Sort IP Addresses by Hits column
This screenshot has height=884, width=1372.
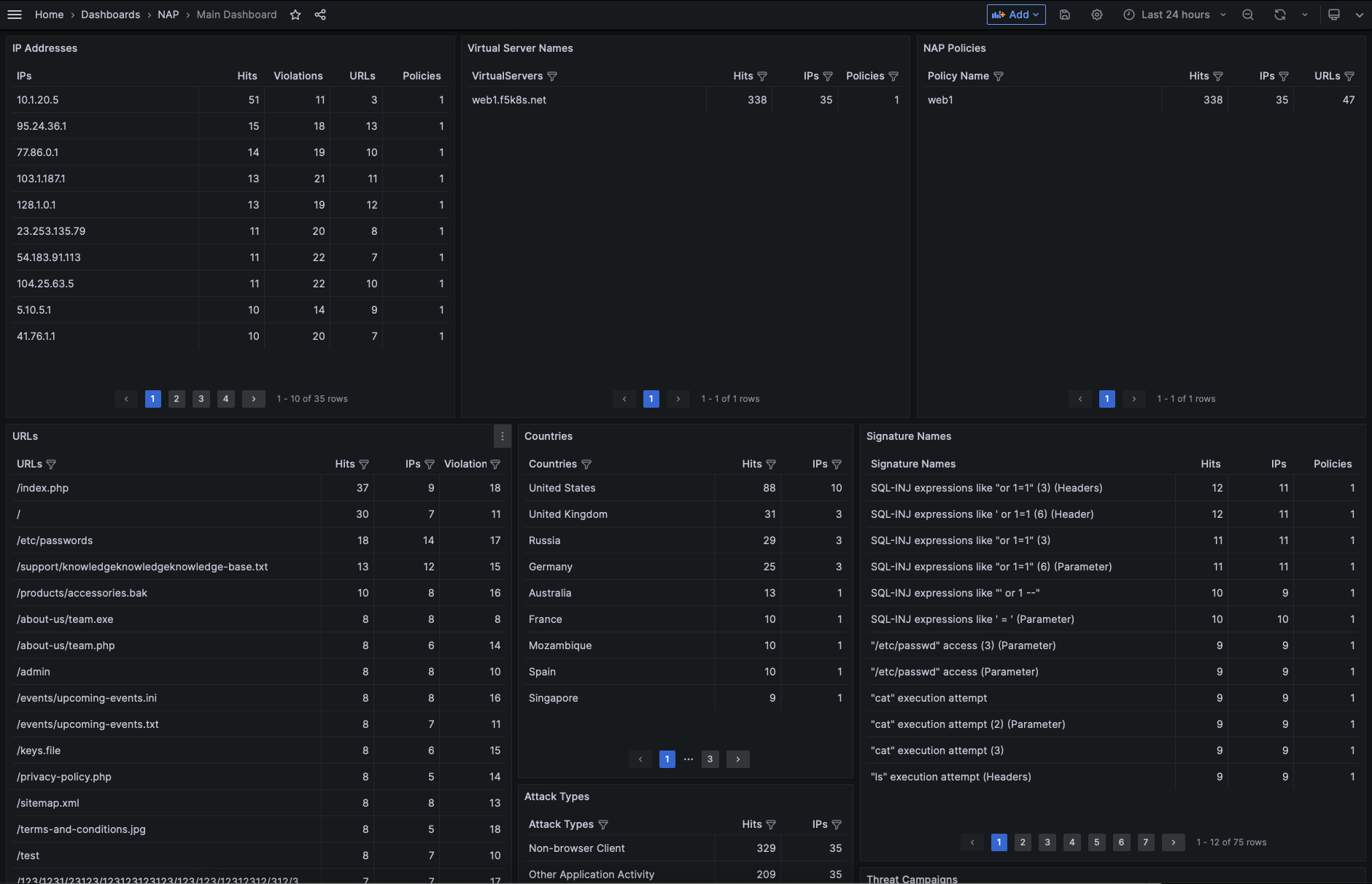247,76
